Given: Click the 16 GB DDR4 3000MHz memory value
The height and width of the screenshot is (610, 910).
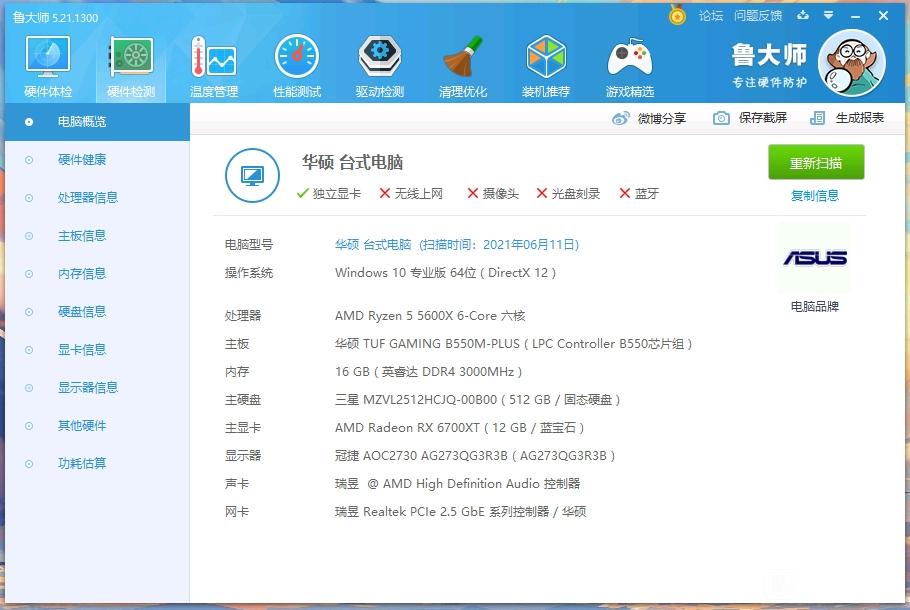Looking at the screenshot, I should [428, 371].
